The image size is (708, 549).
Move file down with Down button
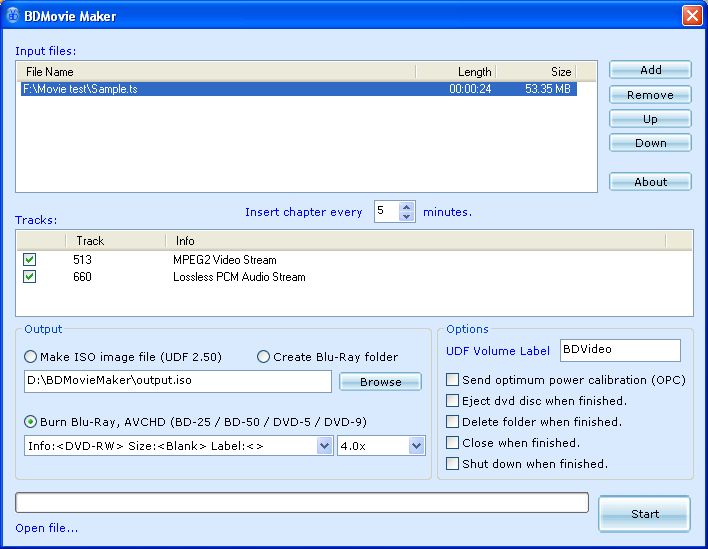650,143
